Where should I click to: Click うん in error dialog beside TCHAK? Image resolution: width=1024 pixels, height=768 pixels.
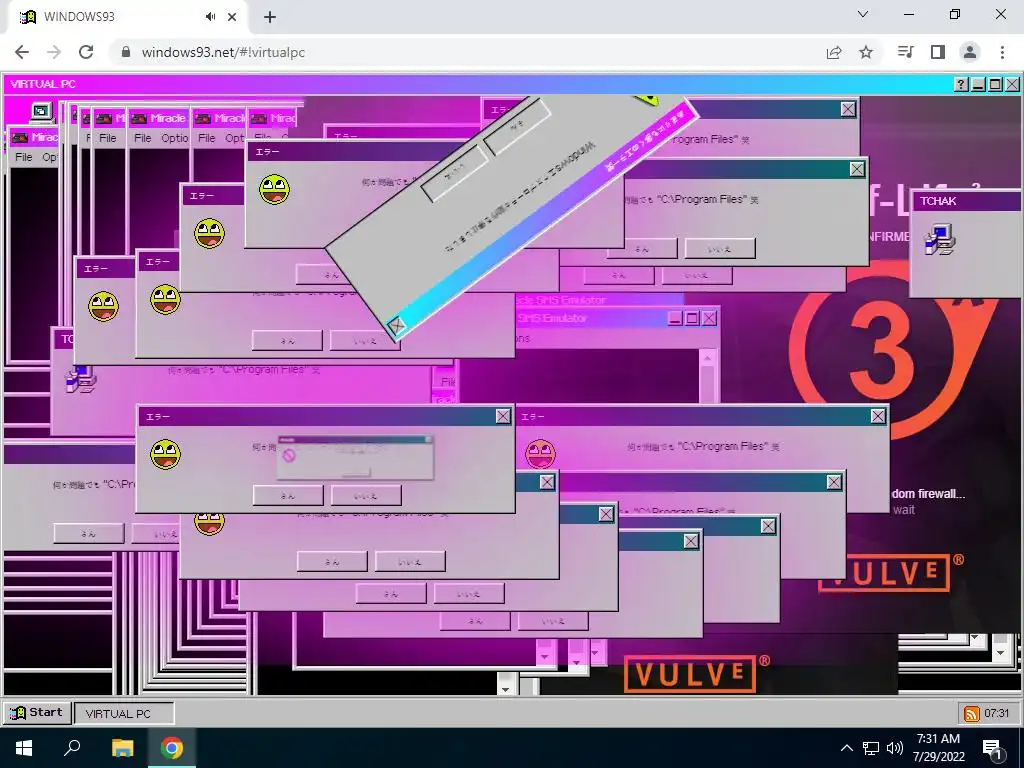coord(641,249)
